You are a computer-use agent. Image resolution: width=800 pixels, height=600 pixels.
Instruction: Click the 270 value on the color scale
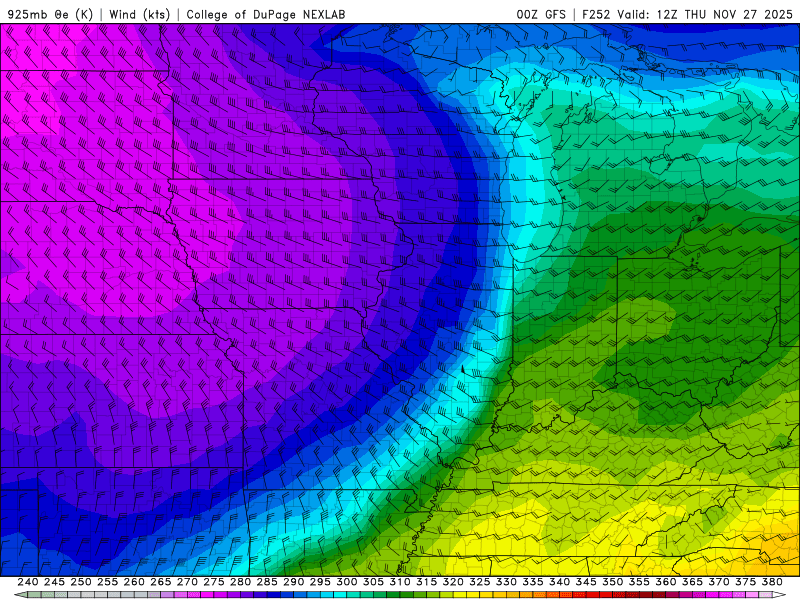coord(187,582)
